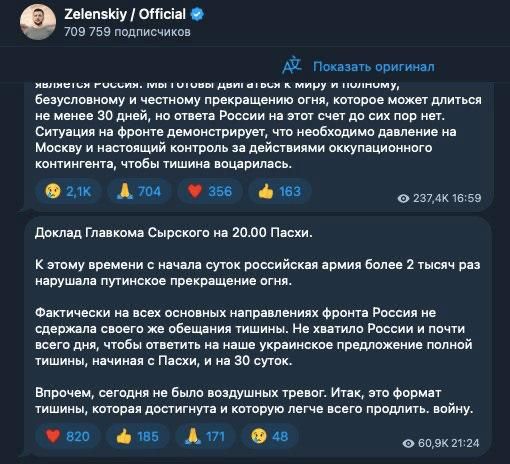Click the 16:59 message timestamp
The width and height of the screenshot is (510, 464).
pyautogui.click(x=467, y=198)
